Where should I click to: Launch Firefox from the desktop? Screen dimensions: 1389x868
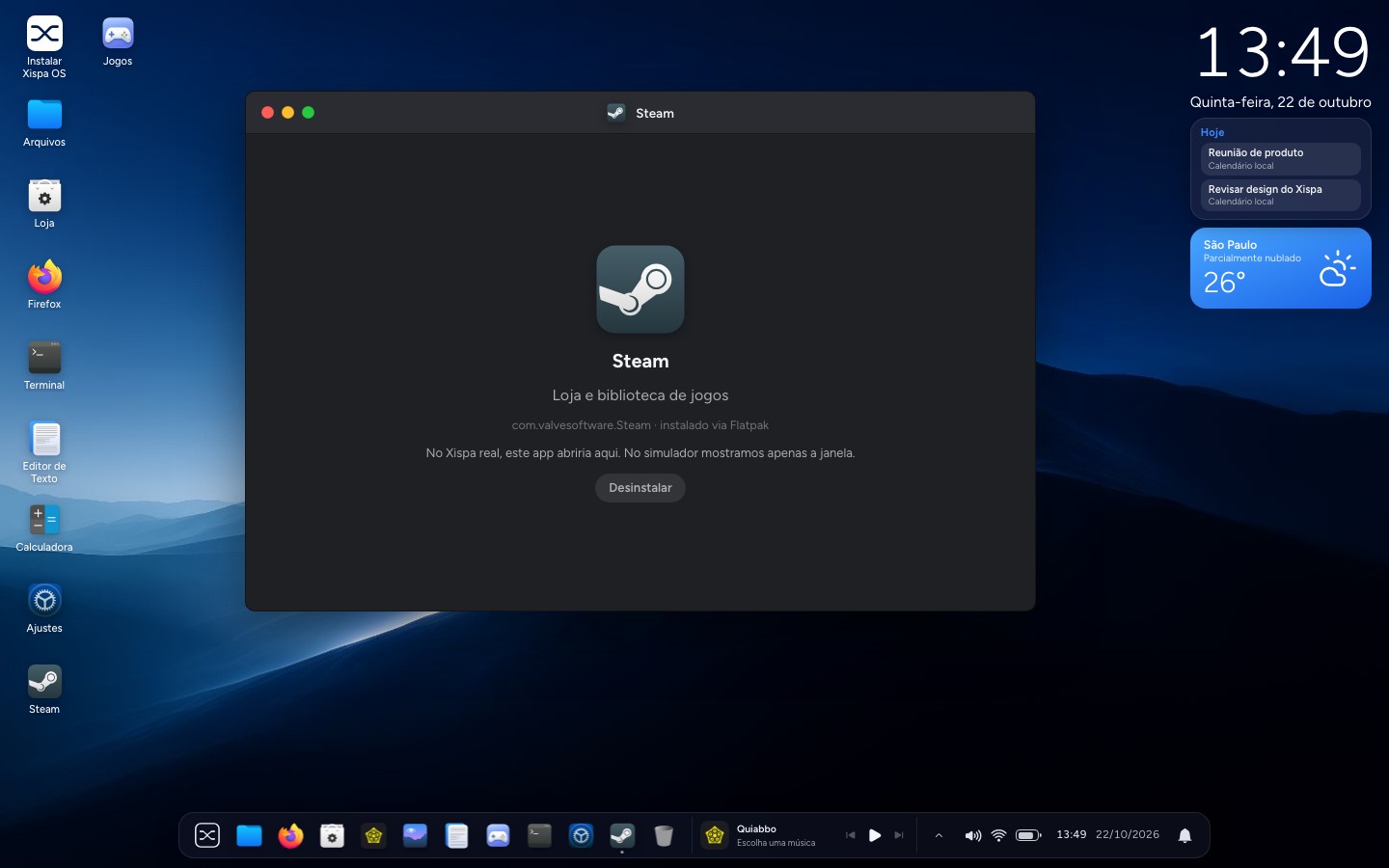(44, 285)
